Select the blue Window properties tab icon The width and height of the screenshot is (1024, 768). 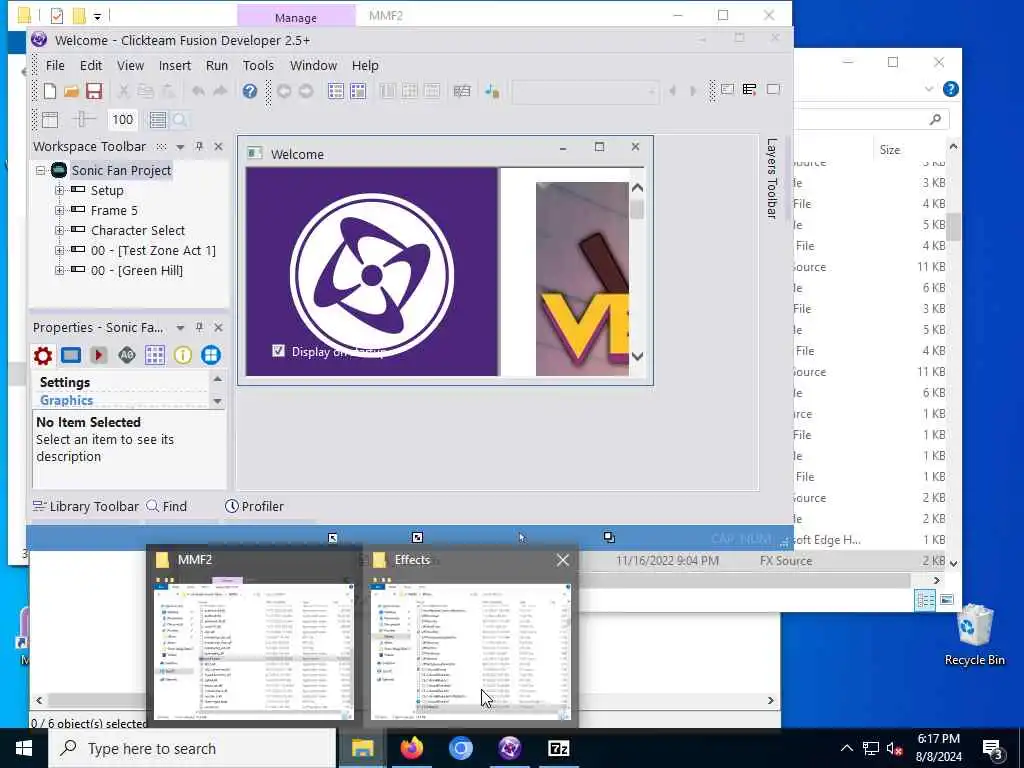71,355
